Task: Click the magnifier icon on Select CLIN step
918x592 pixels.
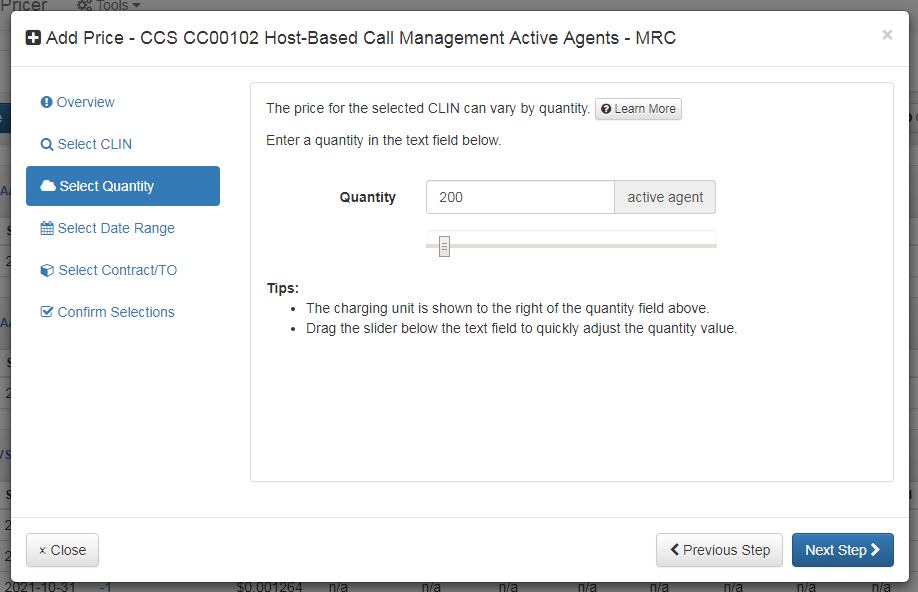Action: click(x=46, y=144)
